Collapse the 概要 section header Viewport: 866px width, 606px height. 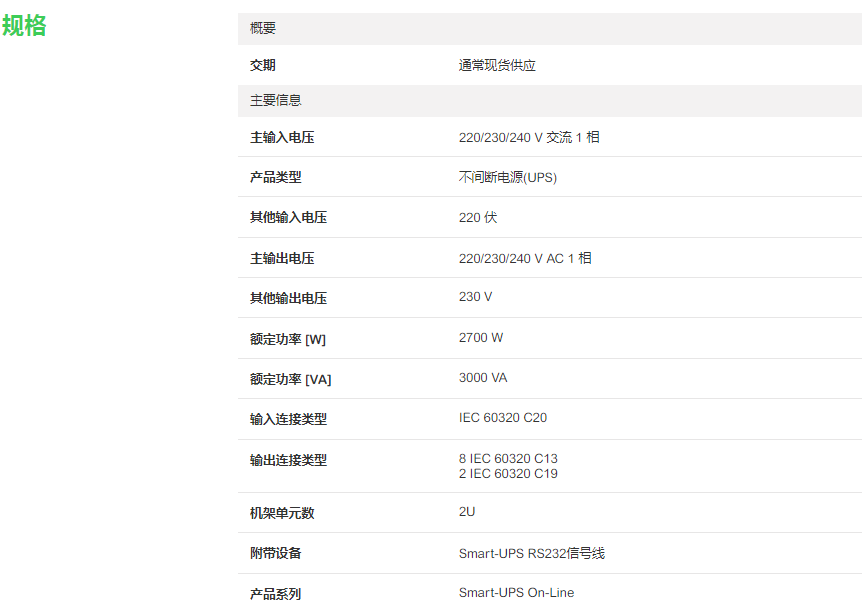coord(263,29)
